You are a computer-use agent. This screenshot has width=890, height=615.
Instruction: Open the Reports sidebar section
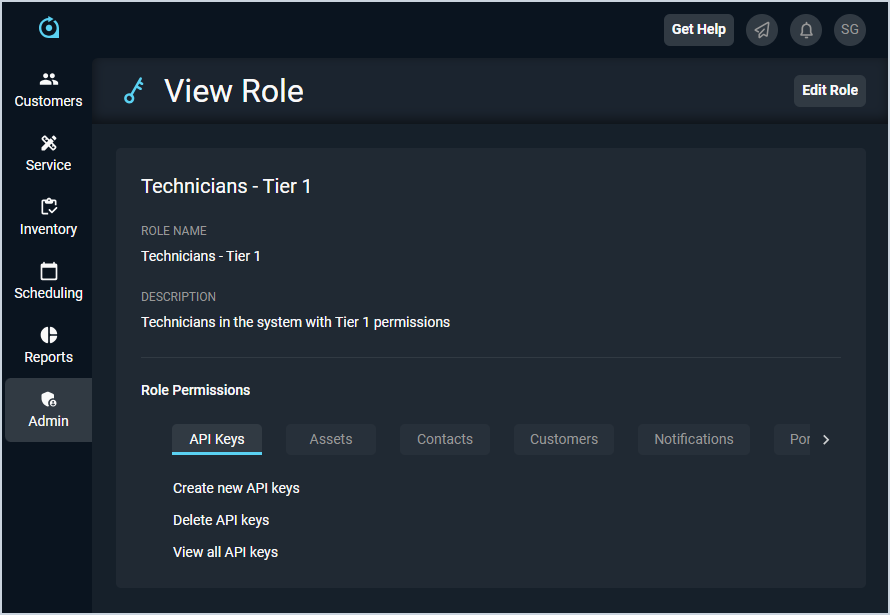pos(48,346)
